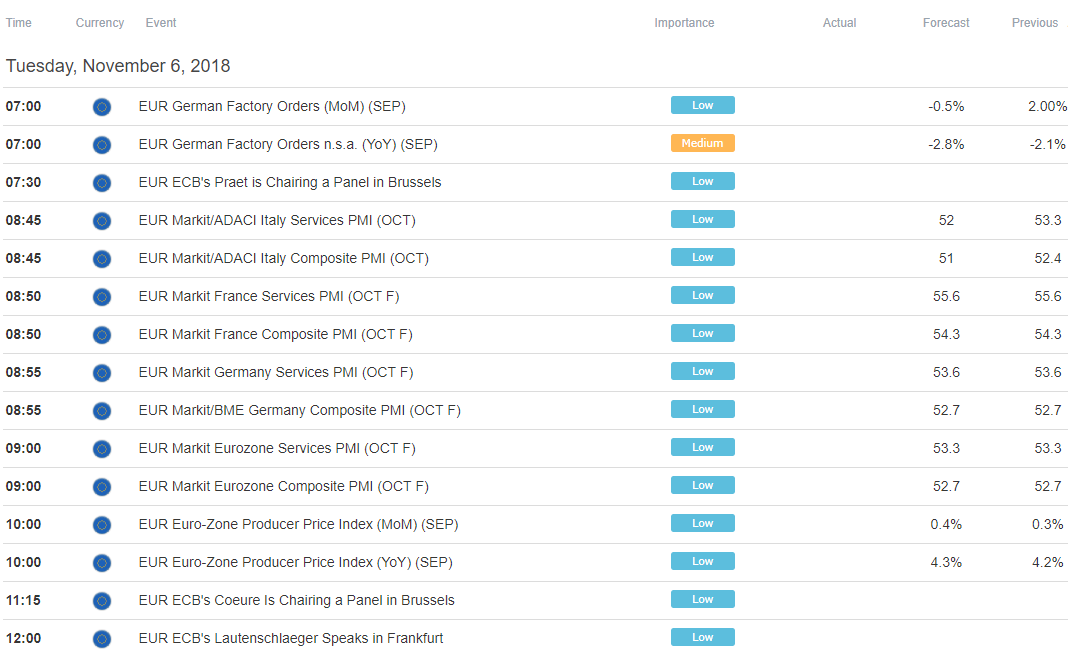Click Low badge for Coeure Brussels panel
This screenshot has width=1068, height=654.
702,599
